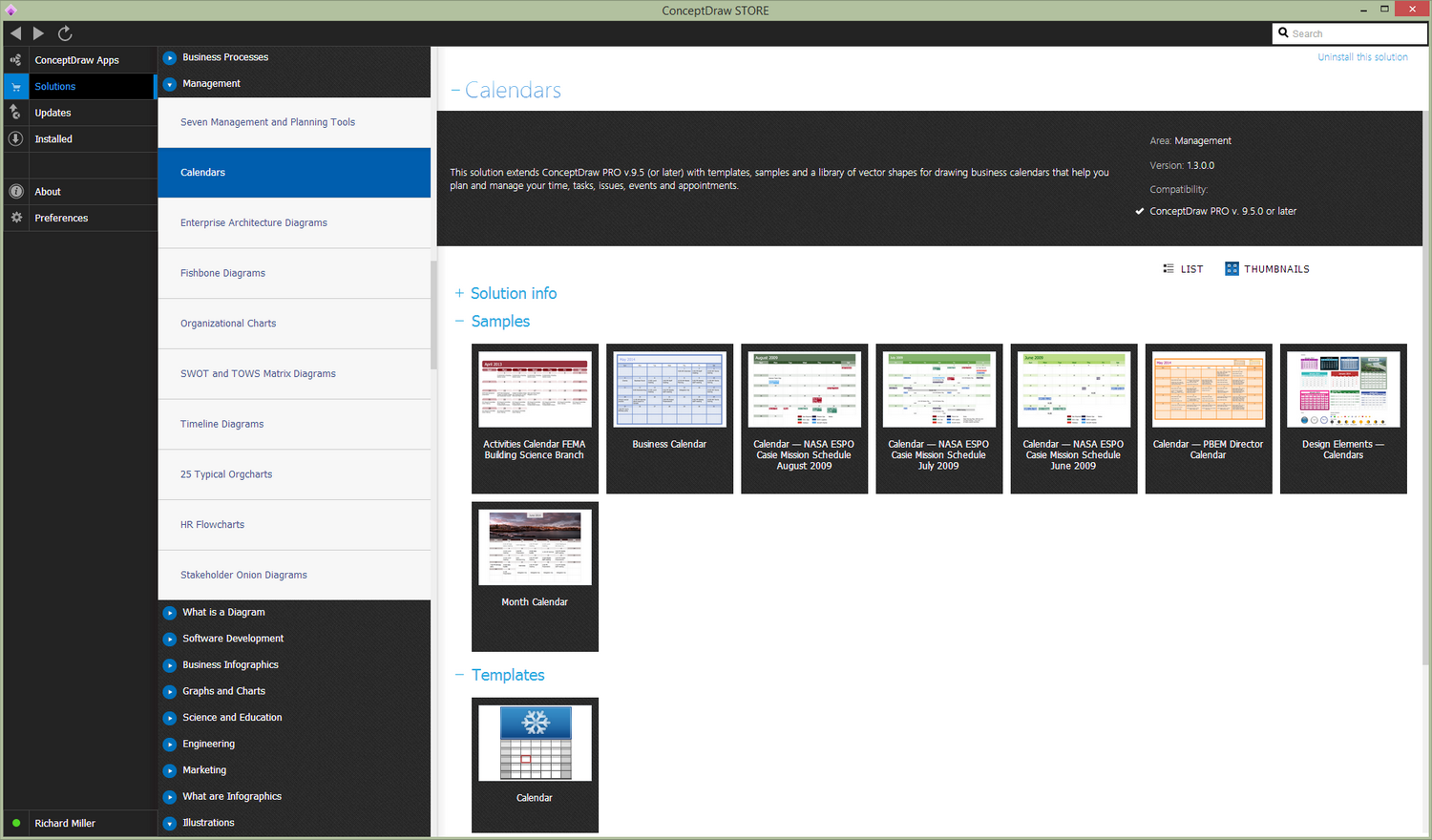
Task: Open the Installed section
Action: (78, 138)
